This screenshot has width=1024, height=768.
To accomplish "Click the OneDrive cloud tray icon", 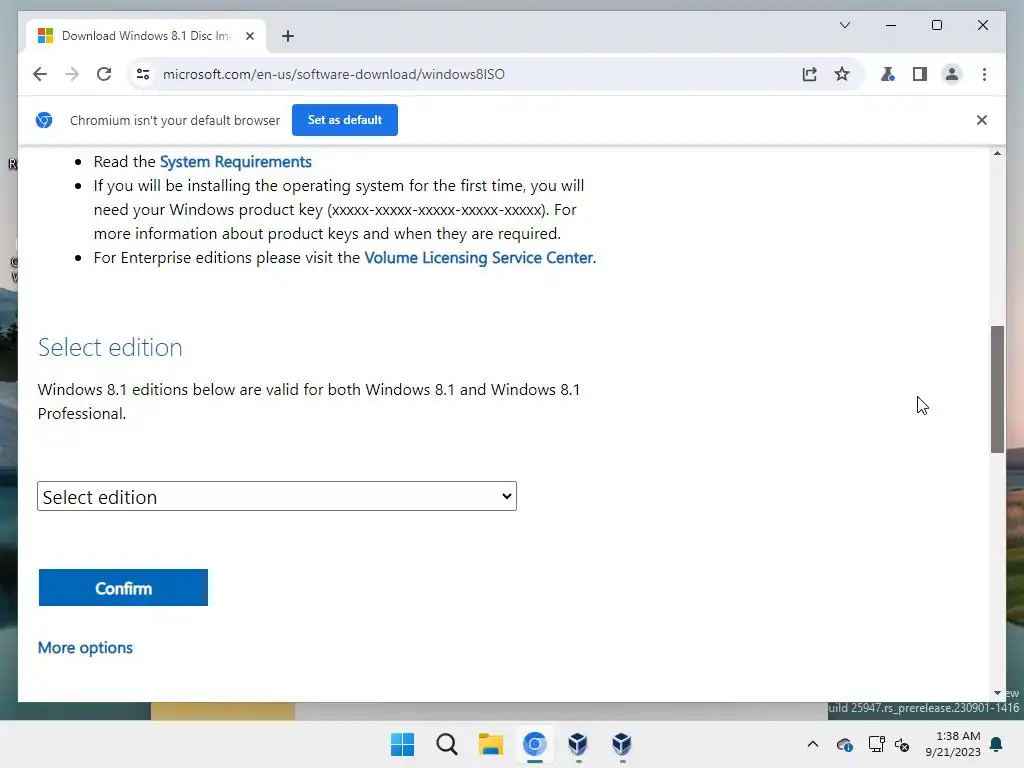I will tap(844, 744).
